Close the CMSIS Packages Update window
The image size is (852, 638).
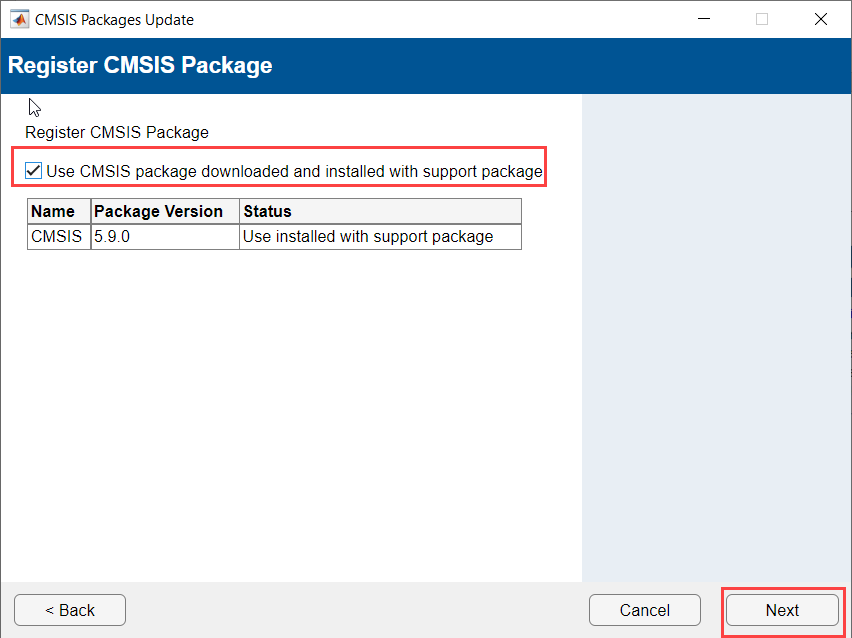(x=821, y=19)
